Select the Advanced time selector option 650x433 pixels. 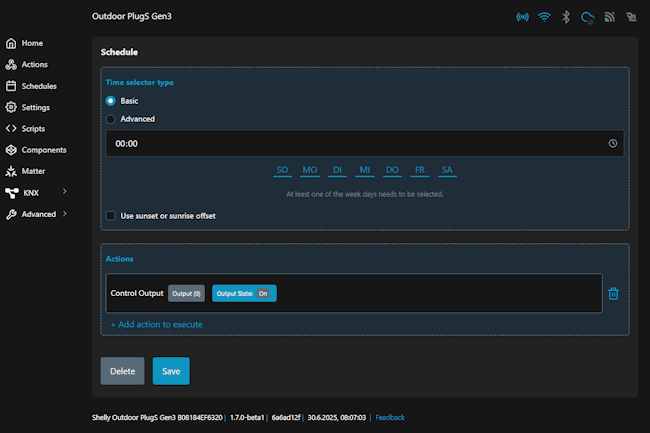111,119
